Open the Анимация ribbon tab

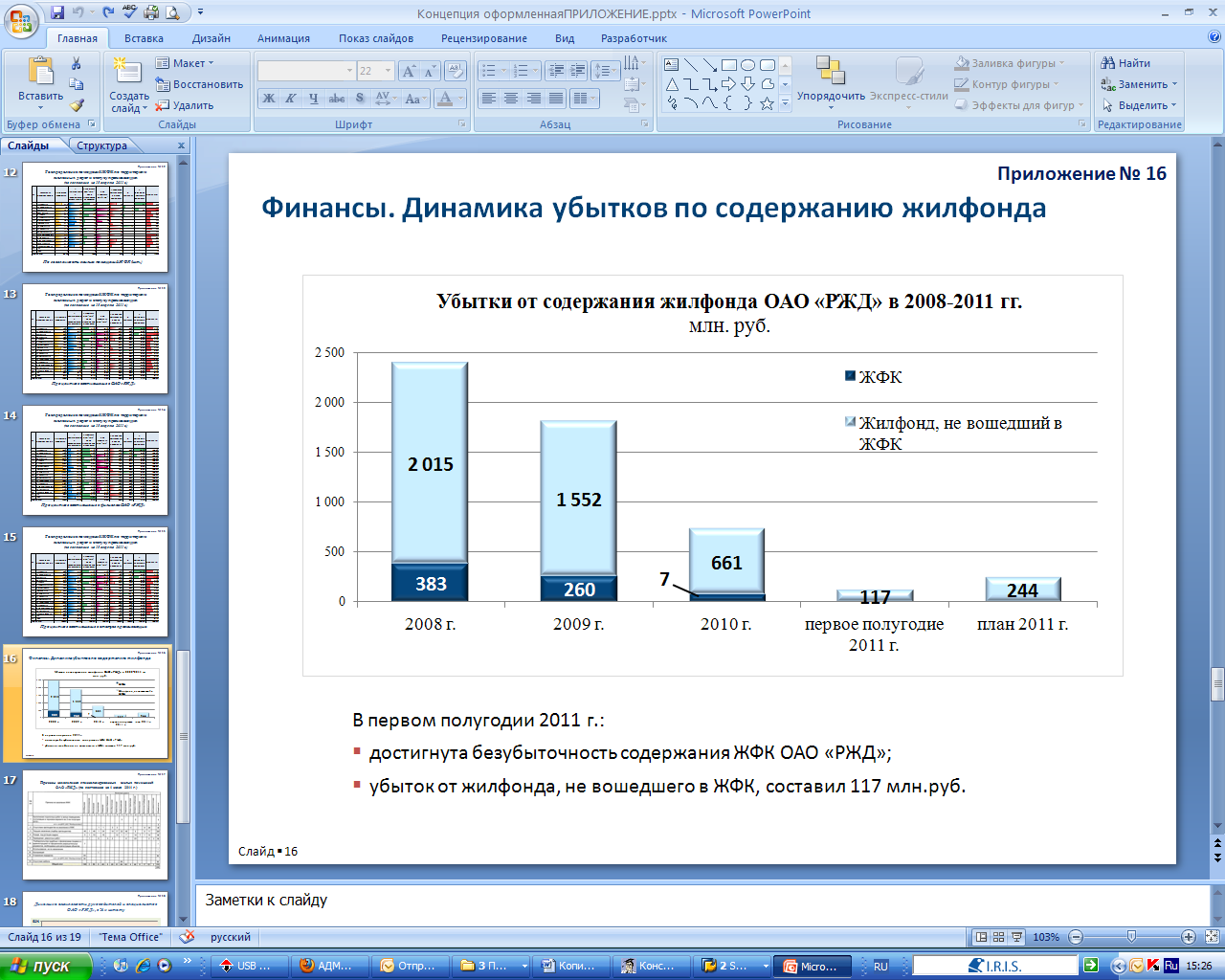pyautogui.click(x=283, y=38)
